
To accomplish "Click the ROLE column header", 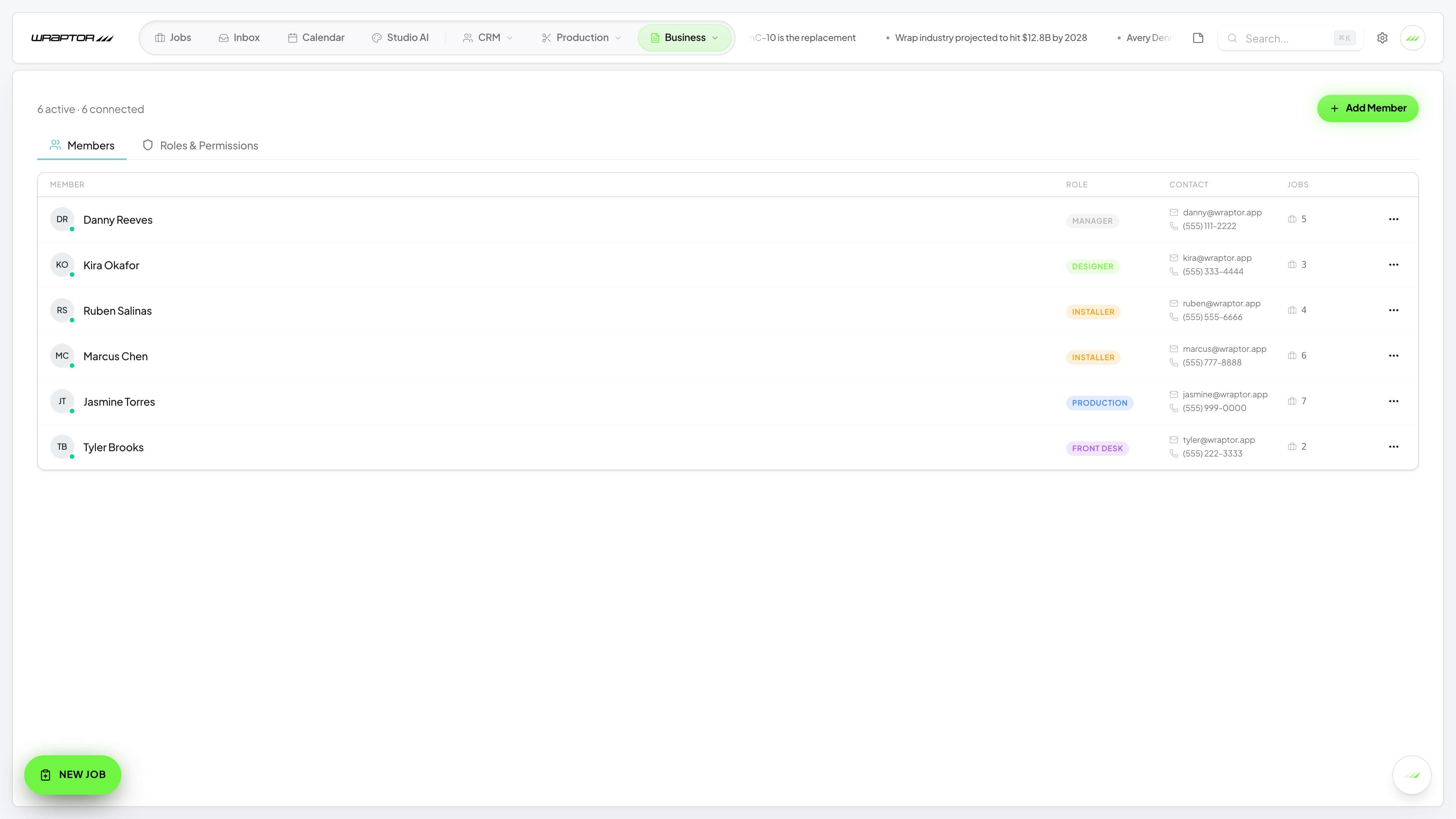I will (1077, 185).
